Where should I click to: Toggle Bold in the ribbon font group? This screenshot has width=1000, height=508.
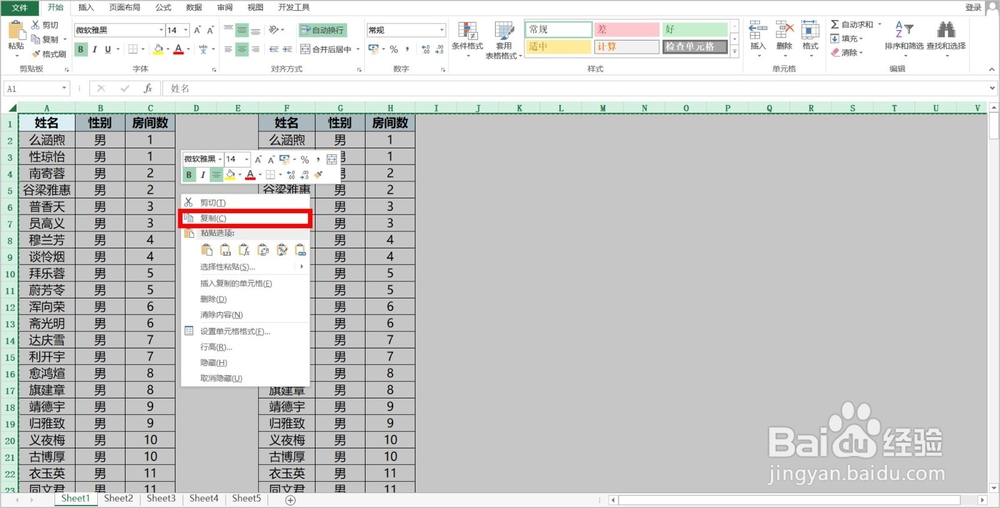click(x=81, y=49)
